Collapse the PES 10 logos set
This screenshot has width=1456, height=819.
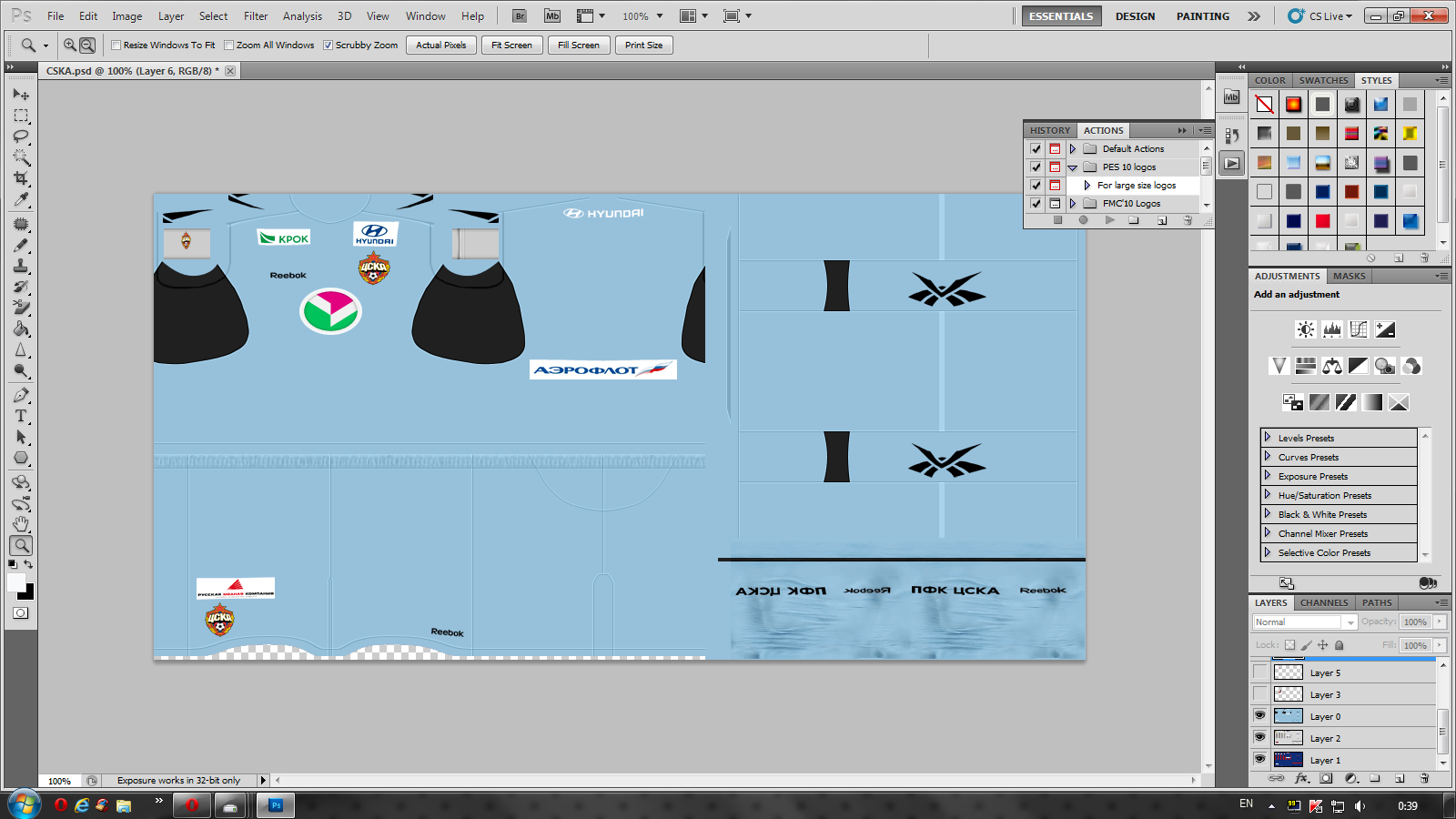(x=1073, y=167)
